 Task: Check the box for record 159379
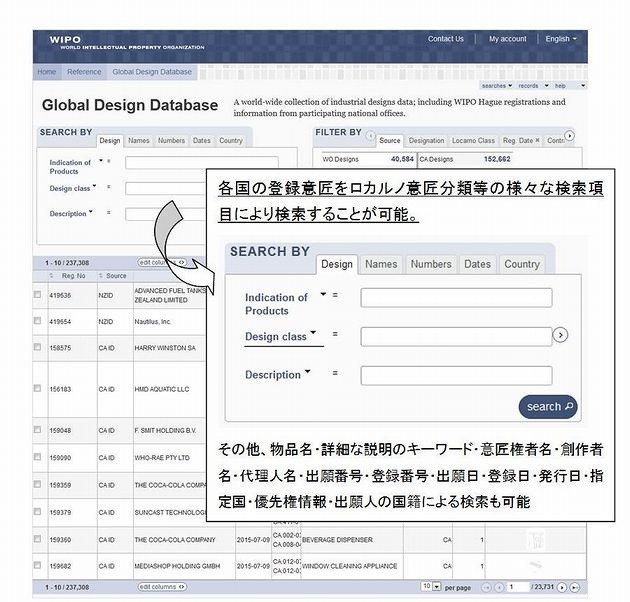click(37, 512)
